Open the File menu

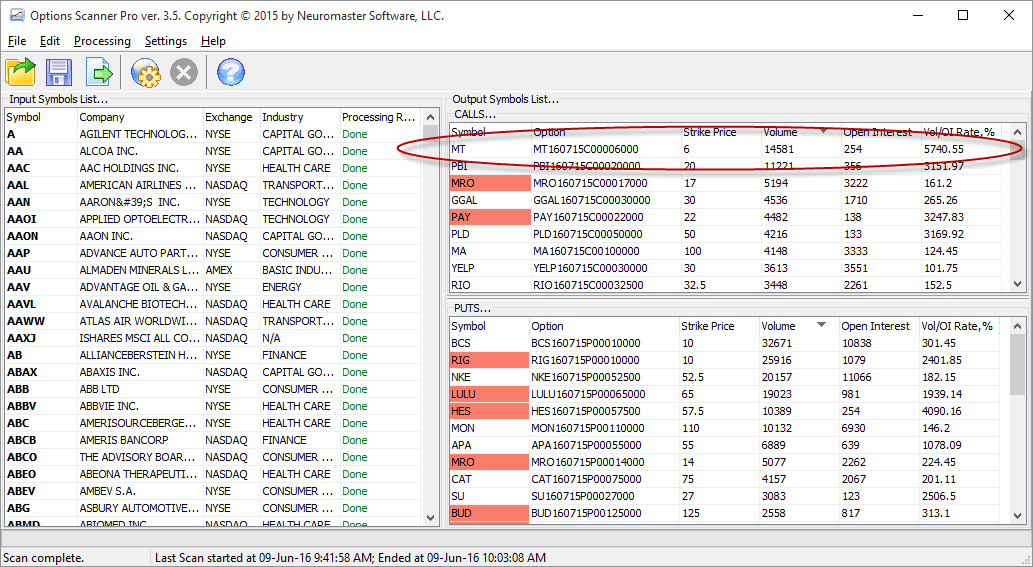(16, 41)
